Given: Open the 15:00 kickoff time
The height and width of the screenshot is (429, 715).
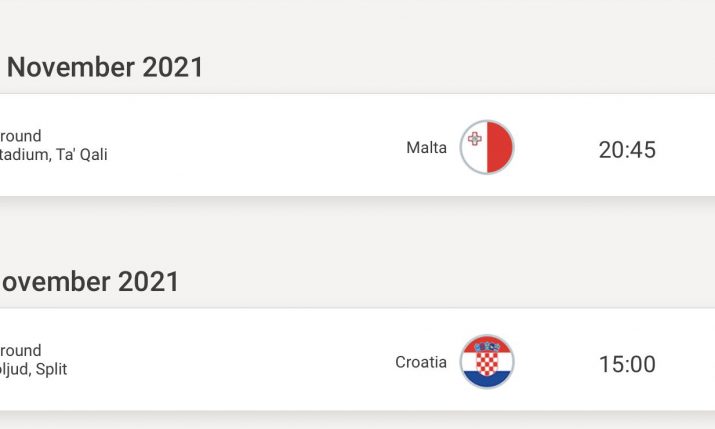Looking at the screenshot, I should pyautogui.click(x=627, y=364).
